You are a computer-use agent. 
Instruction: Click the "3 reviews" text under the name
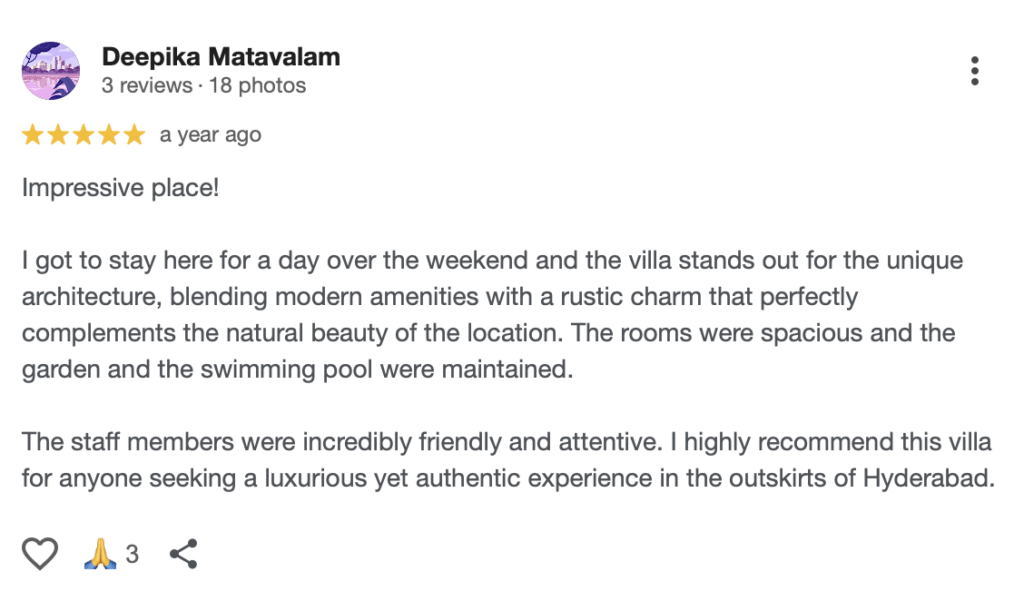pyautogui.click(x=147, y=86)
